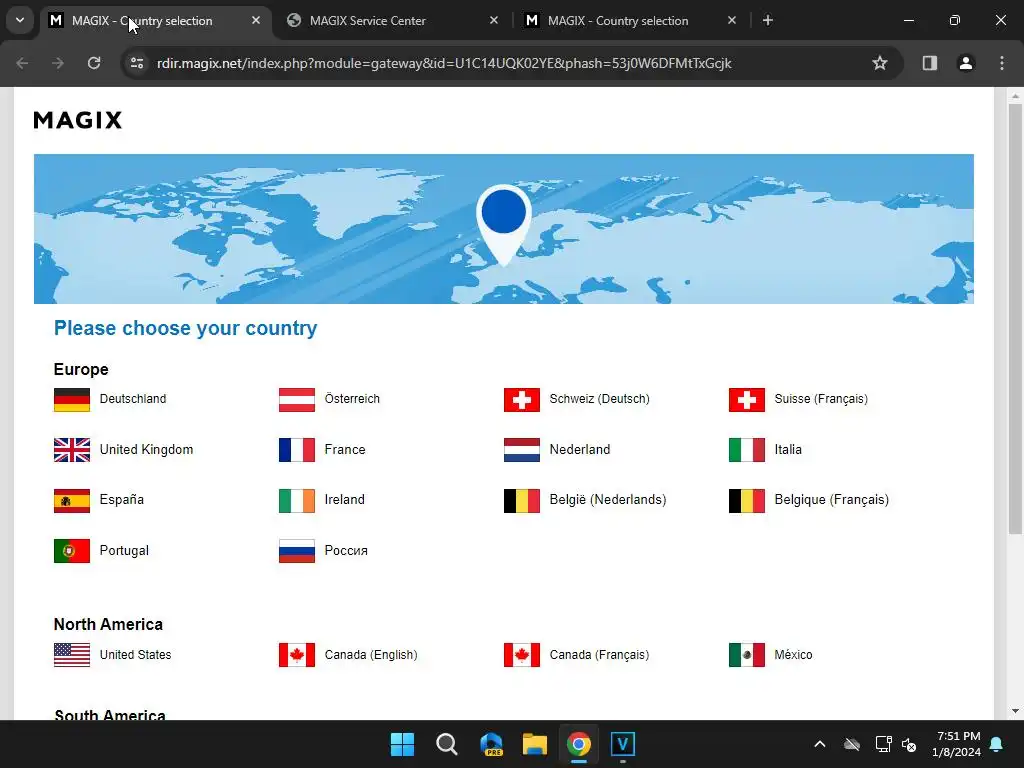Click the Suisse (Français) flag icon
The height and width of the screenshot is (768, 1024).
coord(746,400)
